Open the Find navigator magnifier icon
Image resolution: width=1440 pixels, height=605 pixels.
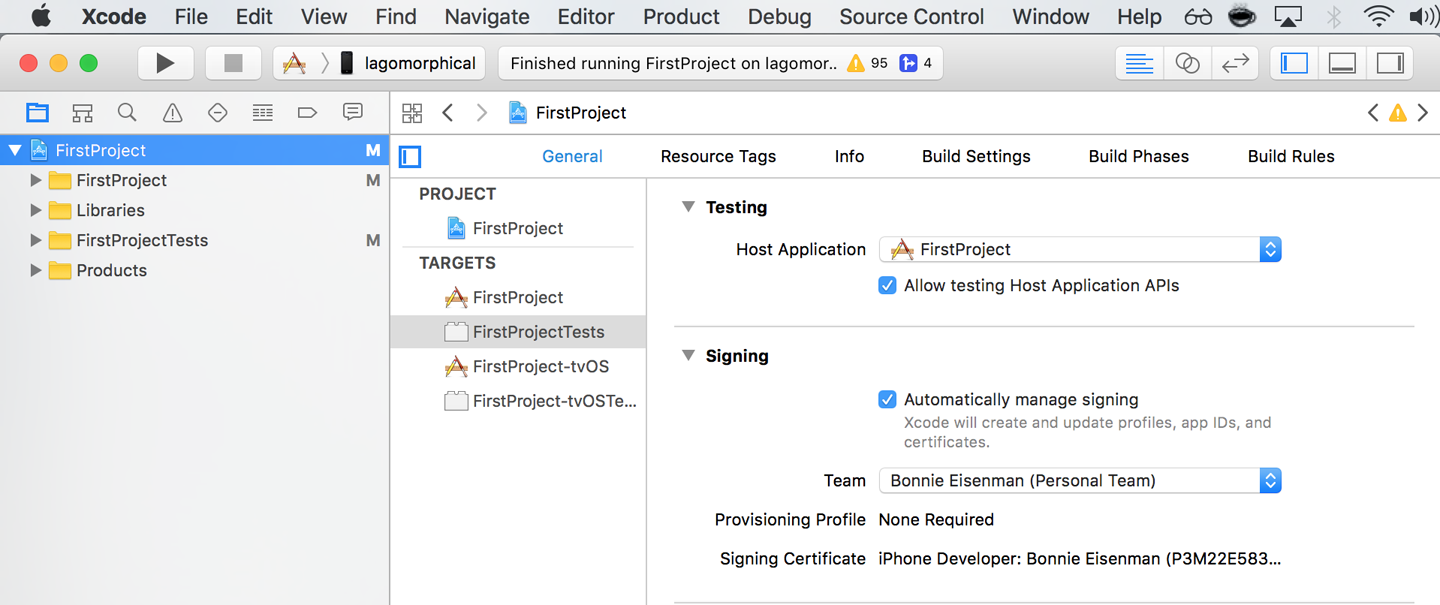click(127, 113)
